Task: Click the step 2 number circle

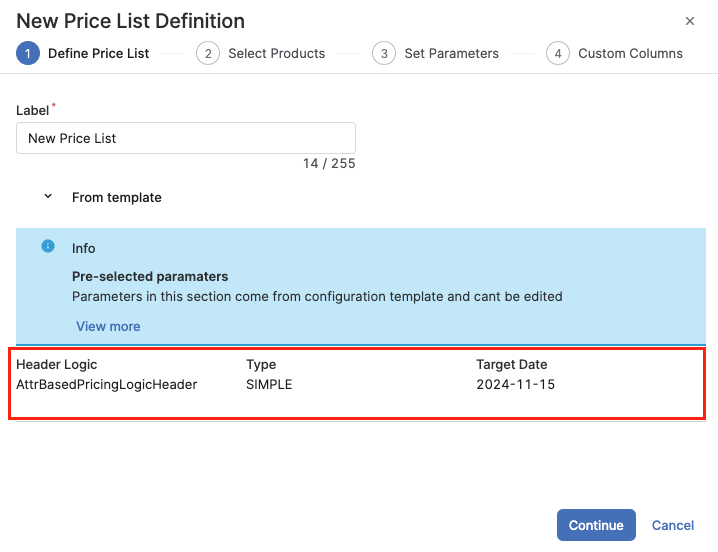Action: click(x=208, y=53)
